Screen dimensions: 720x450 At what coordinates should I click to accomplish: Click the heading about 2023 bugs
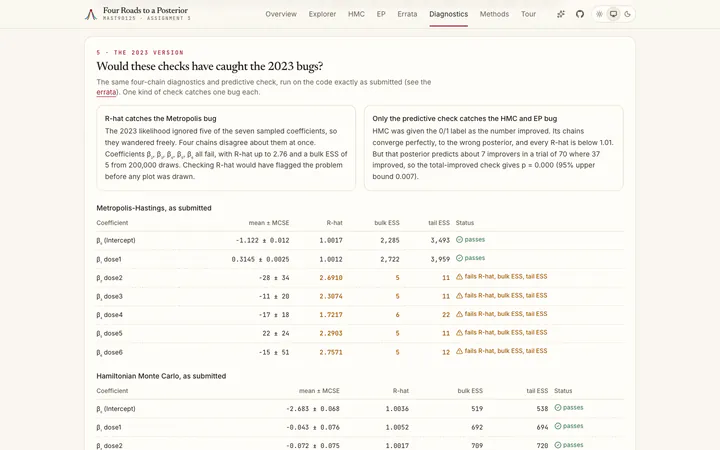tap(210, 66)
